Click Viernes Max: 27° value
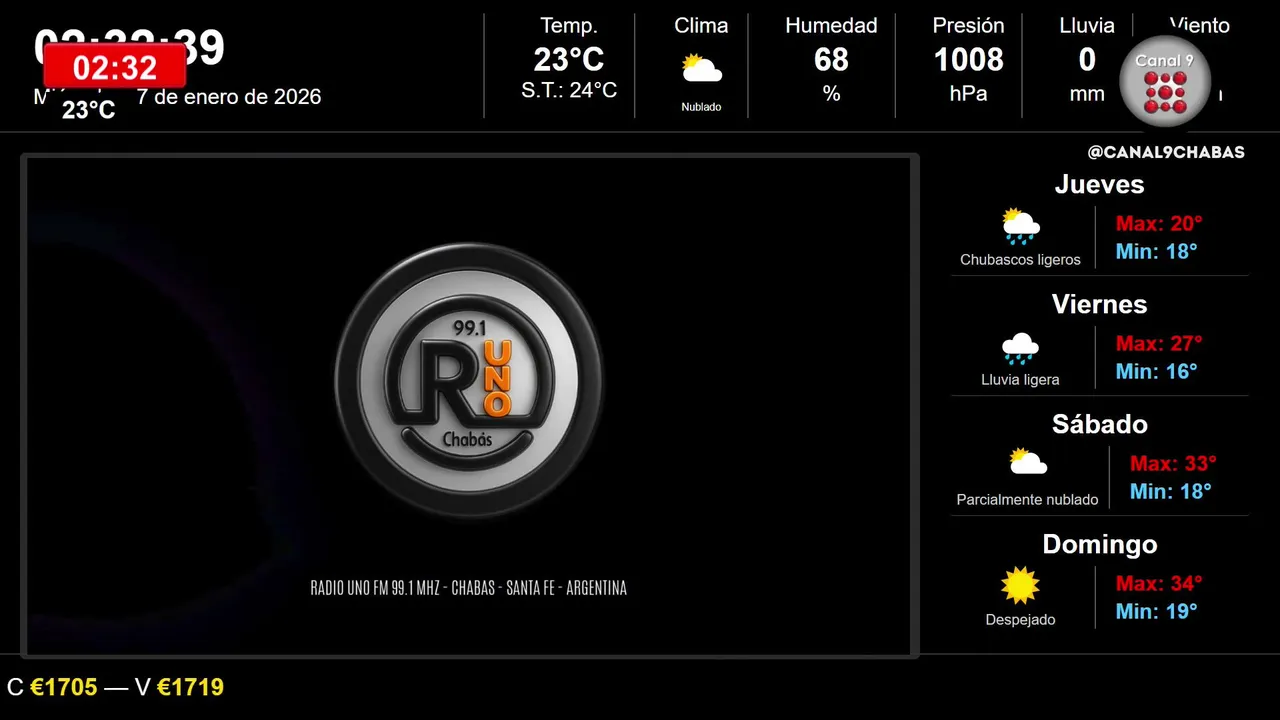 [x=1159, y=343]
